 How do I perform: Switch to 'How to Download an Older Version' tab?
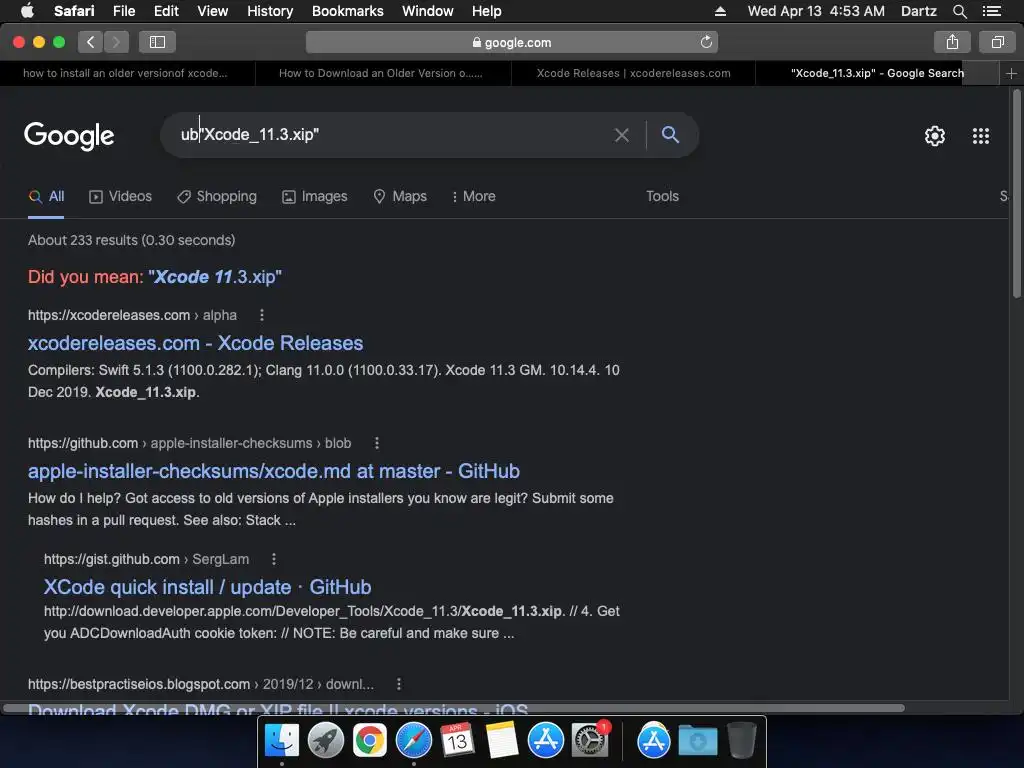pos(381,74)
